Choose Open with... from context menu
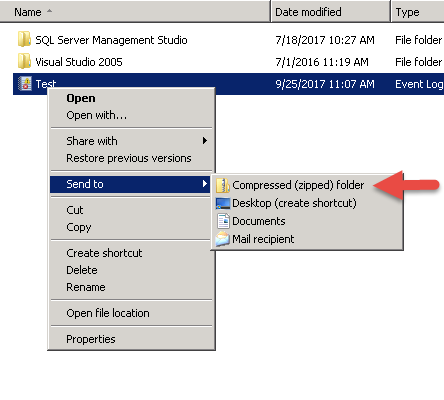Image resolution: width=444 pixels, height=400 pixels. pyautogui.click(x=97, y=115)
